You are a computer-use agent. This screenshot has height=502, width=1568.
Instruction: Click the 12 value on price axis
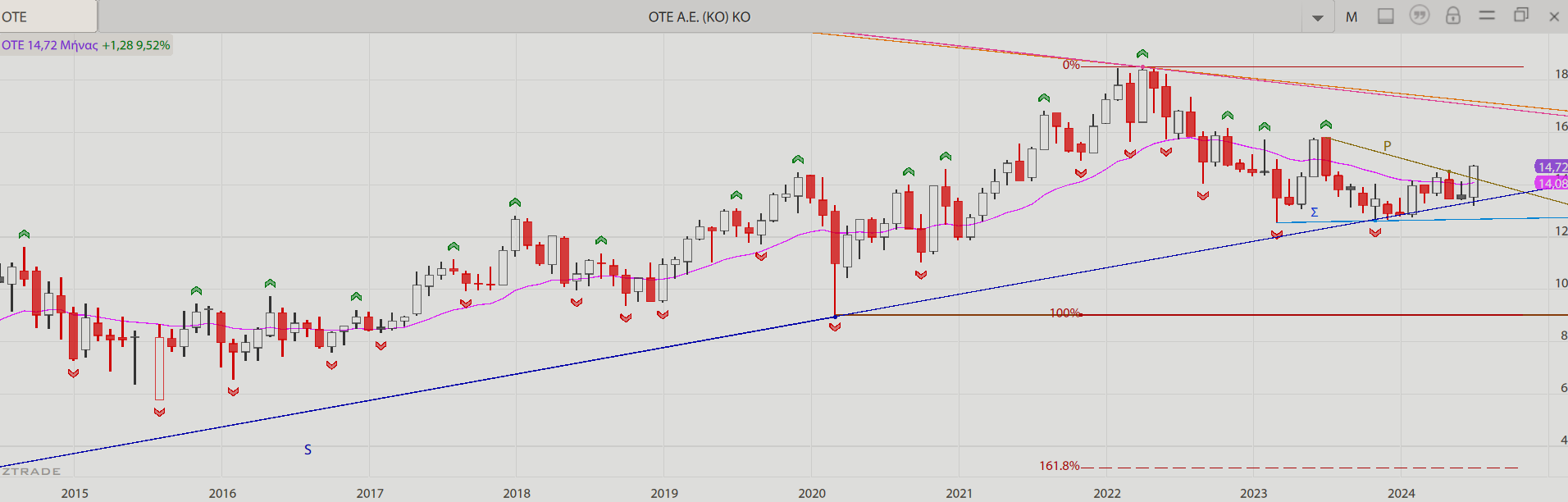[x=1561, y=231]
